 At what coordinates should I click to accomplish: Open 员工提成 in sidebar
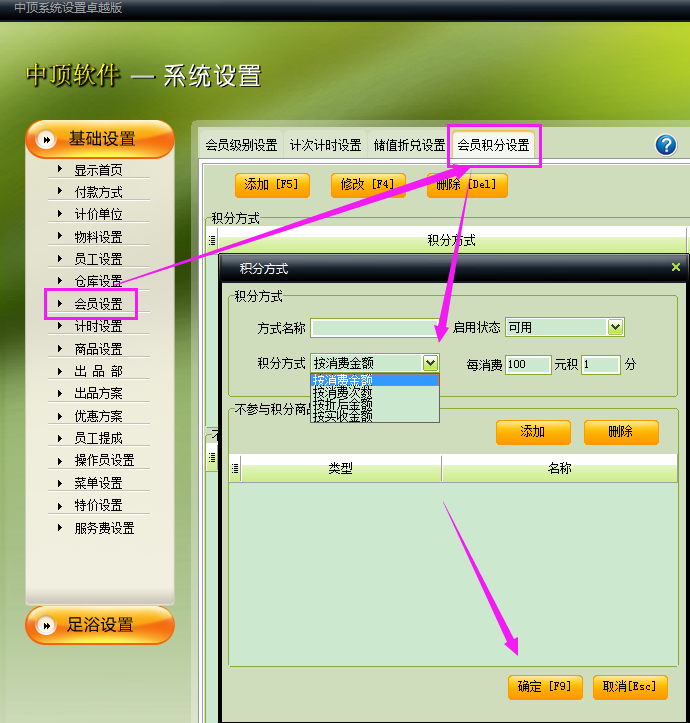point(98,438)
